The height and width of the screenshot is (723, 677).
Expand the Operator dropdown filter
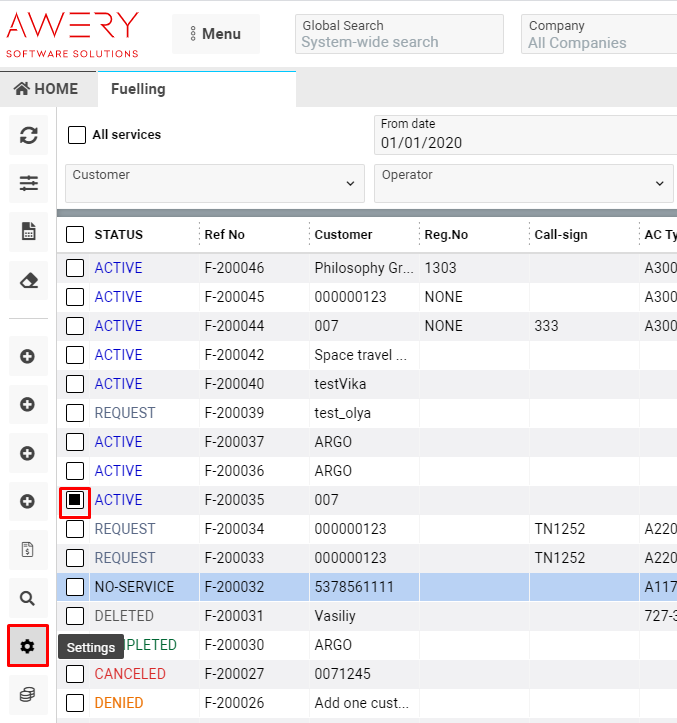coord(522,183)
